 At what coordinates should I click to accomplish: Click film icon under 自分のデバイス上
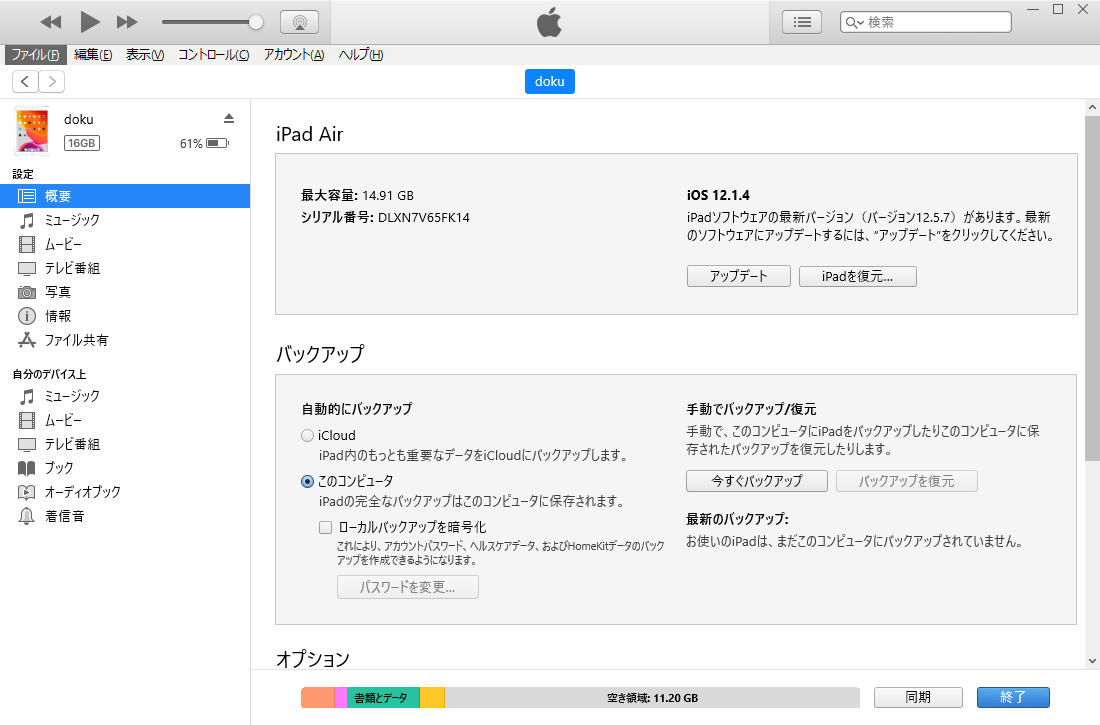click(x=27, y=420)
